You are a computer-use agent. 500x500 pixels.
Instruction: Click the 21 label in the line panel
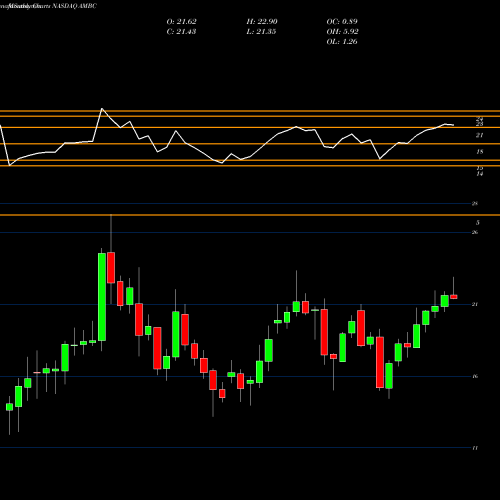pyautogui.click(x=480, y=135)
